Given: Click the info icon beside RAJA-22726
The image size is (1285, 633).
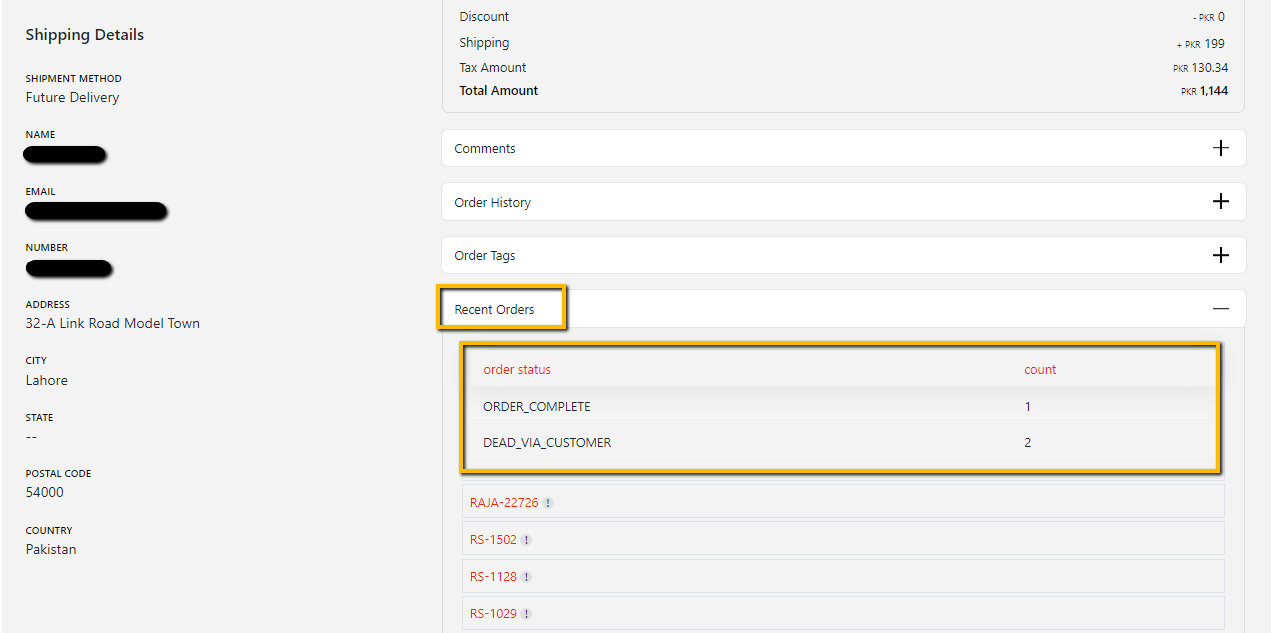Looking at the screenshot, I should click(x=548, y=503).
